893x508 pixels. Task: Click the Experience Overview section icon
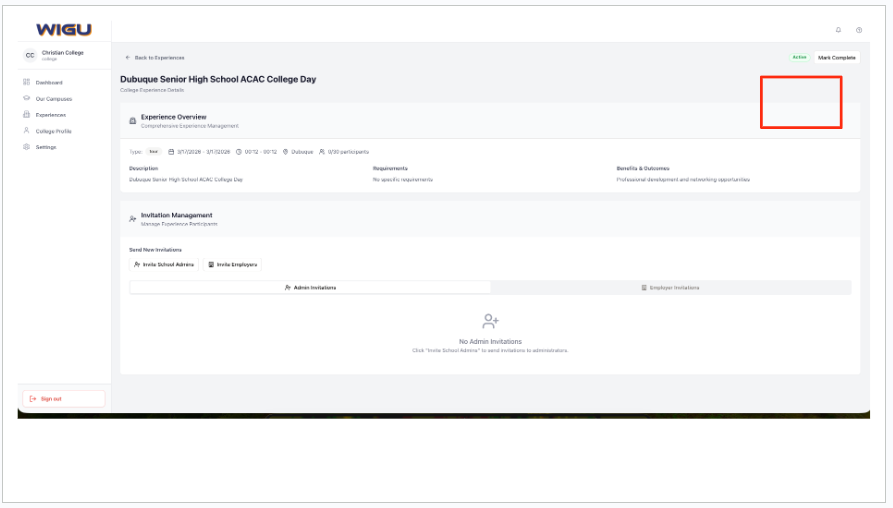coord(133,121)
